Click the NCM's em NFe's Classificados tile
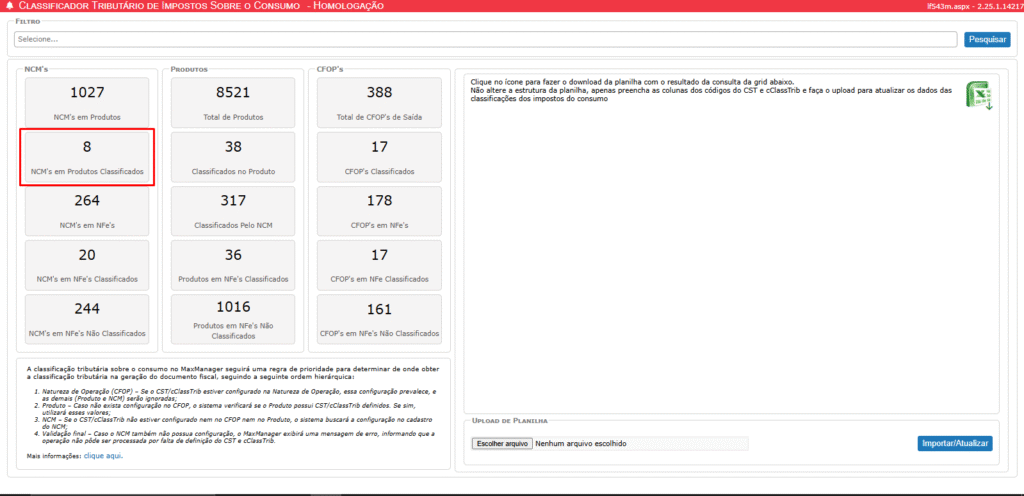Screen dimensions: 1024x496 [x=87, y=264]
